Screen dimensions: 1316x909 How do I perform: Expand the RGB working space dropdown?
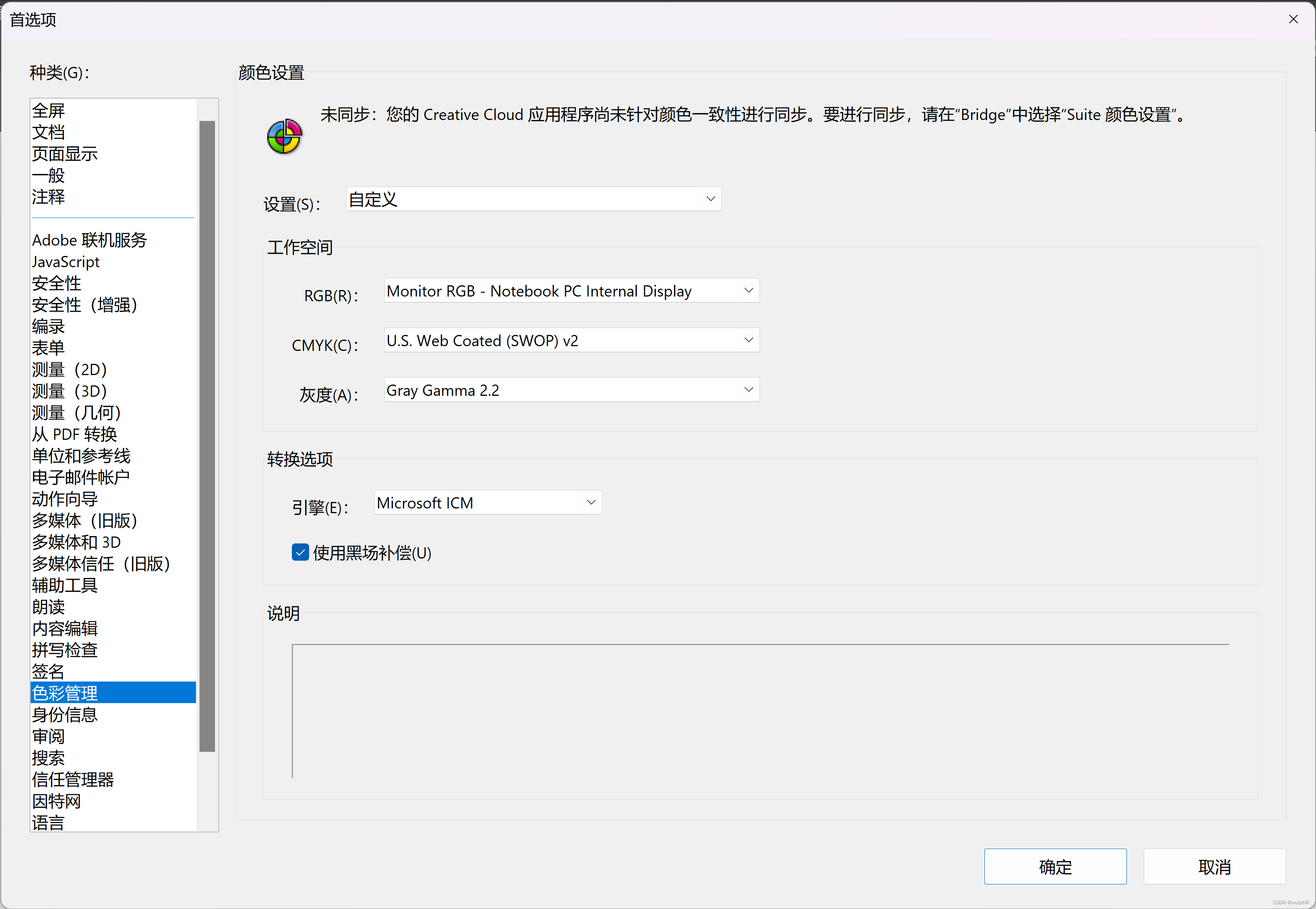tap(571, 291)
